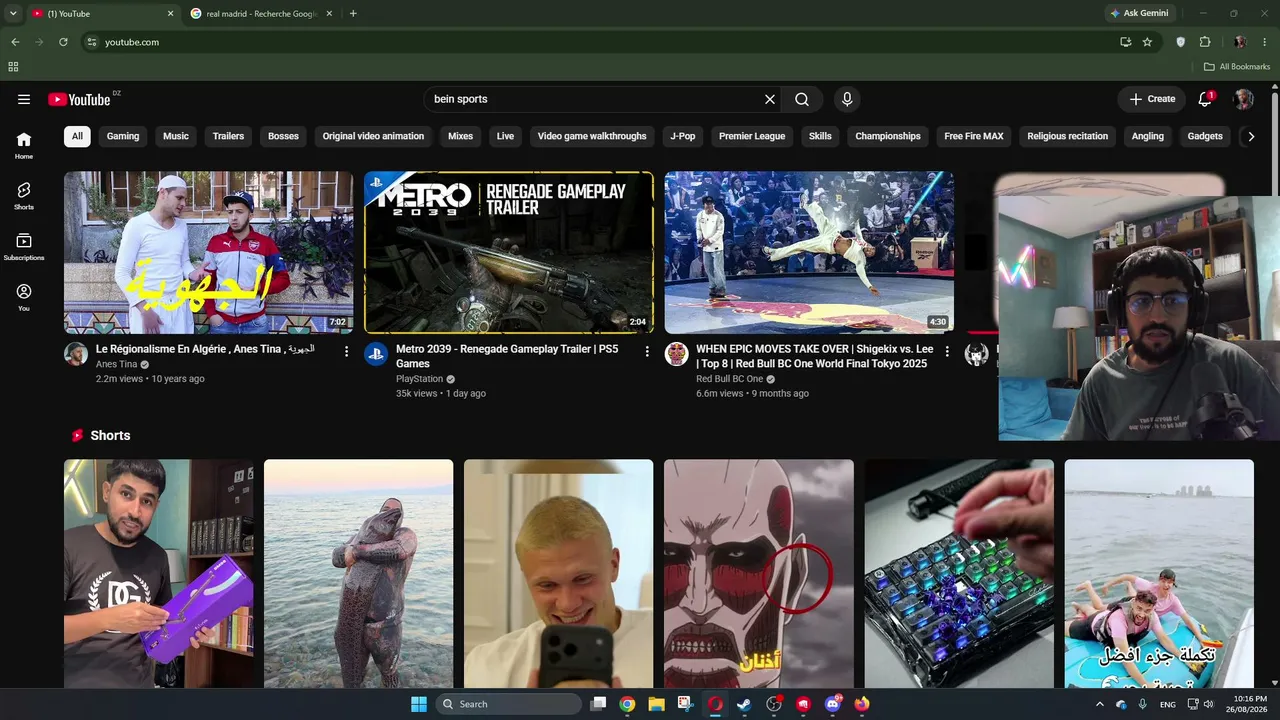Open more actions for Le Régionalisme video
The width and height of the screenshot is (1280, 720).
coord(347,351)
